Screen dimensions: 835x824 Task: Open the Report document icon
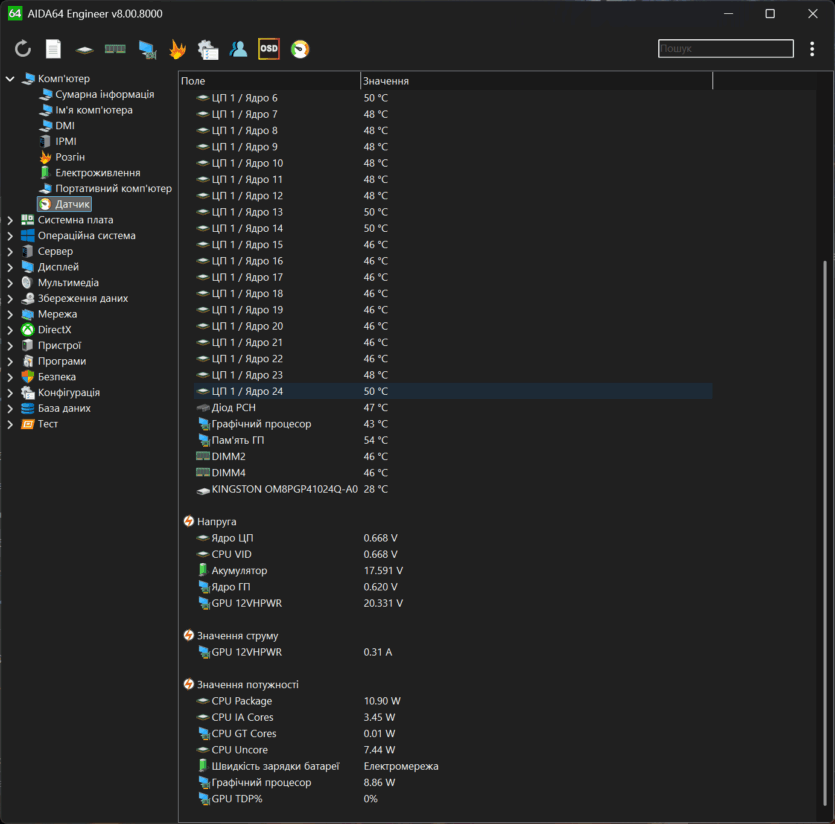coord(53,49)
